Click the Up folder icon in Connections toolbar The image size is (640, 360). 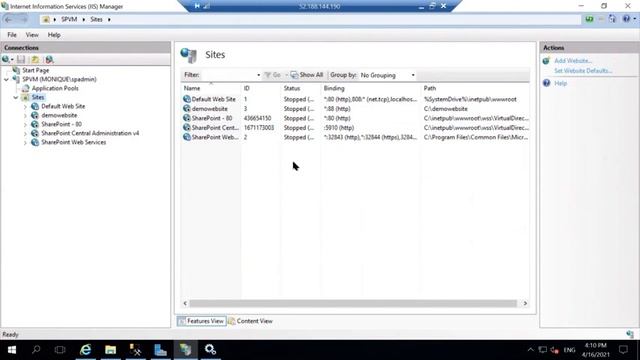(36, 60)
